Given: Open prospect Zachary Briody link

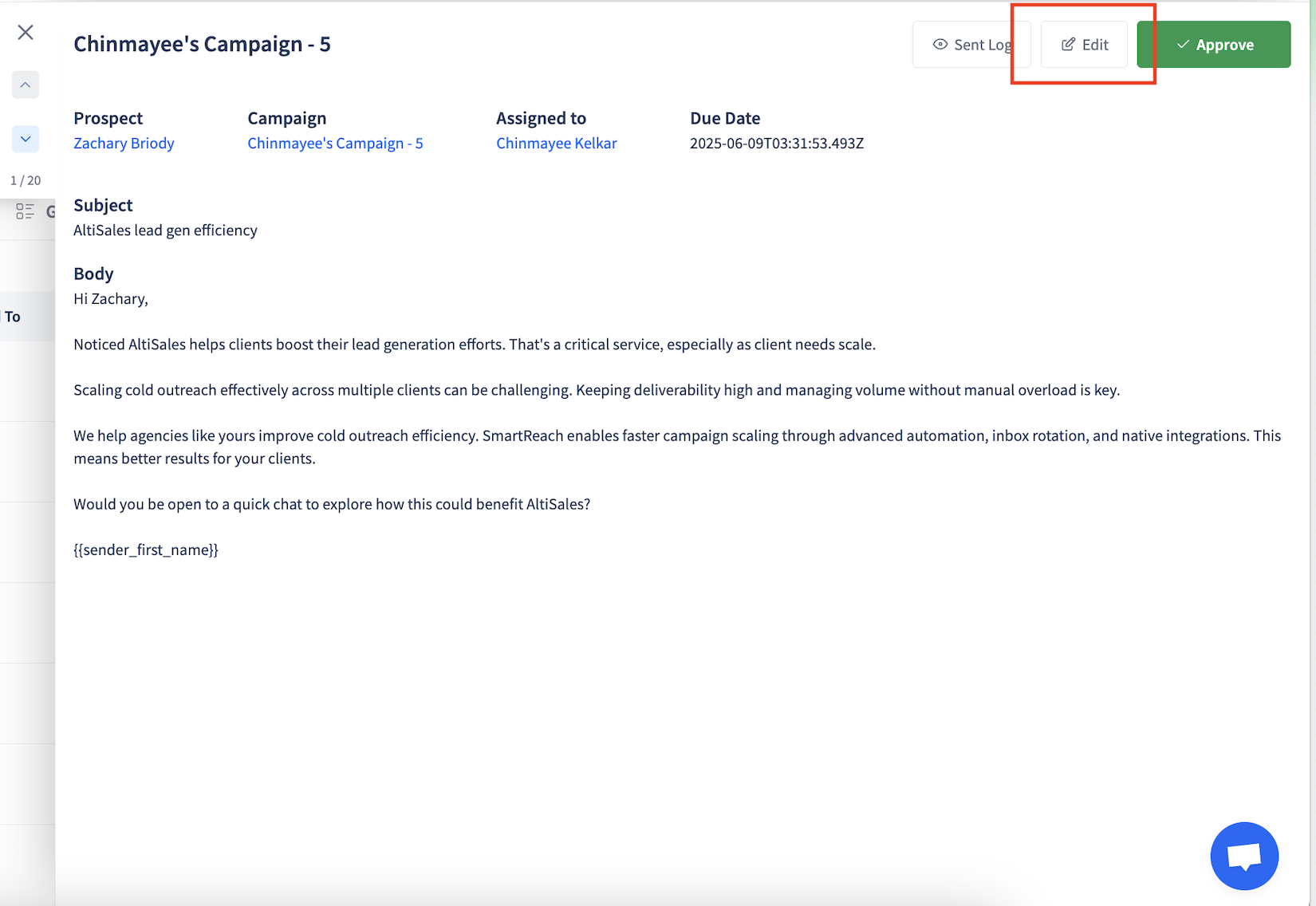Looking at the screenshot, I should point(124,144).
